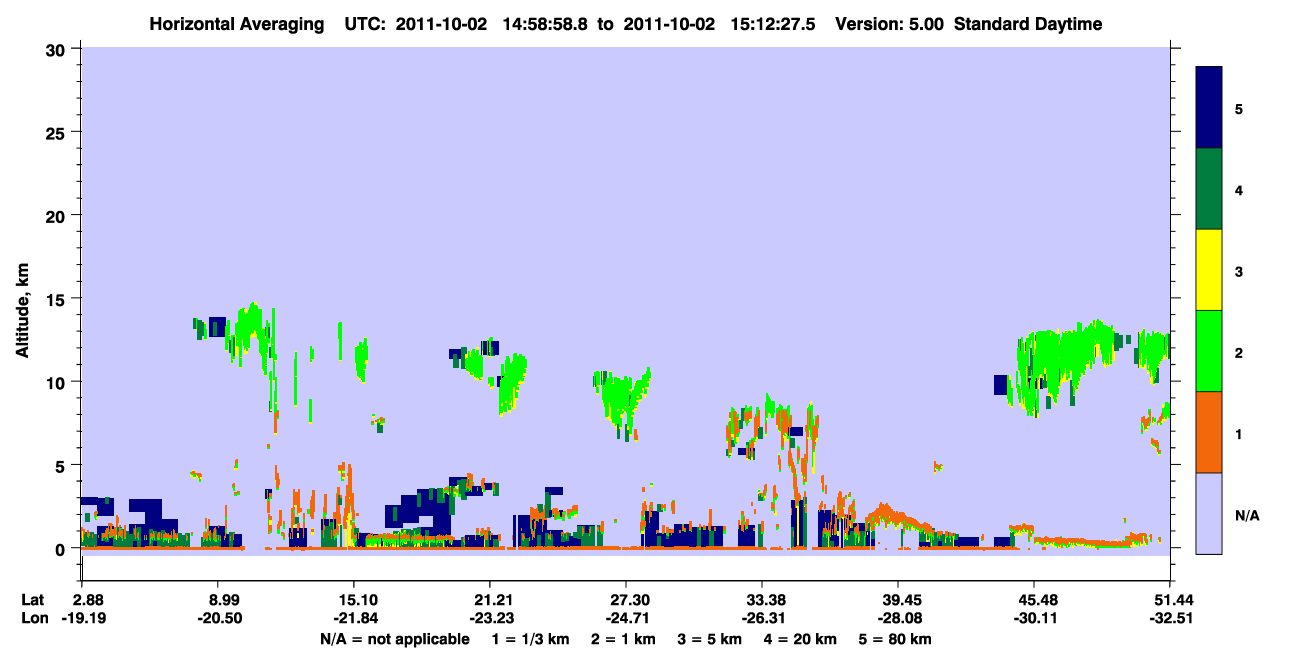Click the y-axis tick label 10
1300x667 pixels.
[x=58, y=382]
